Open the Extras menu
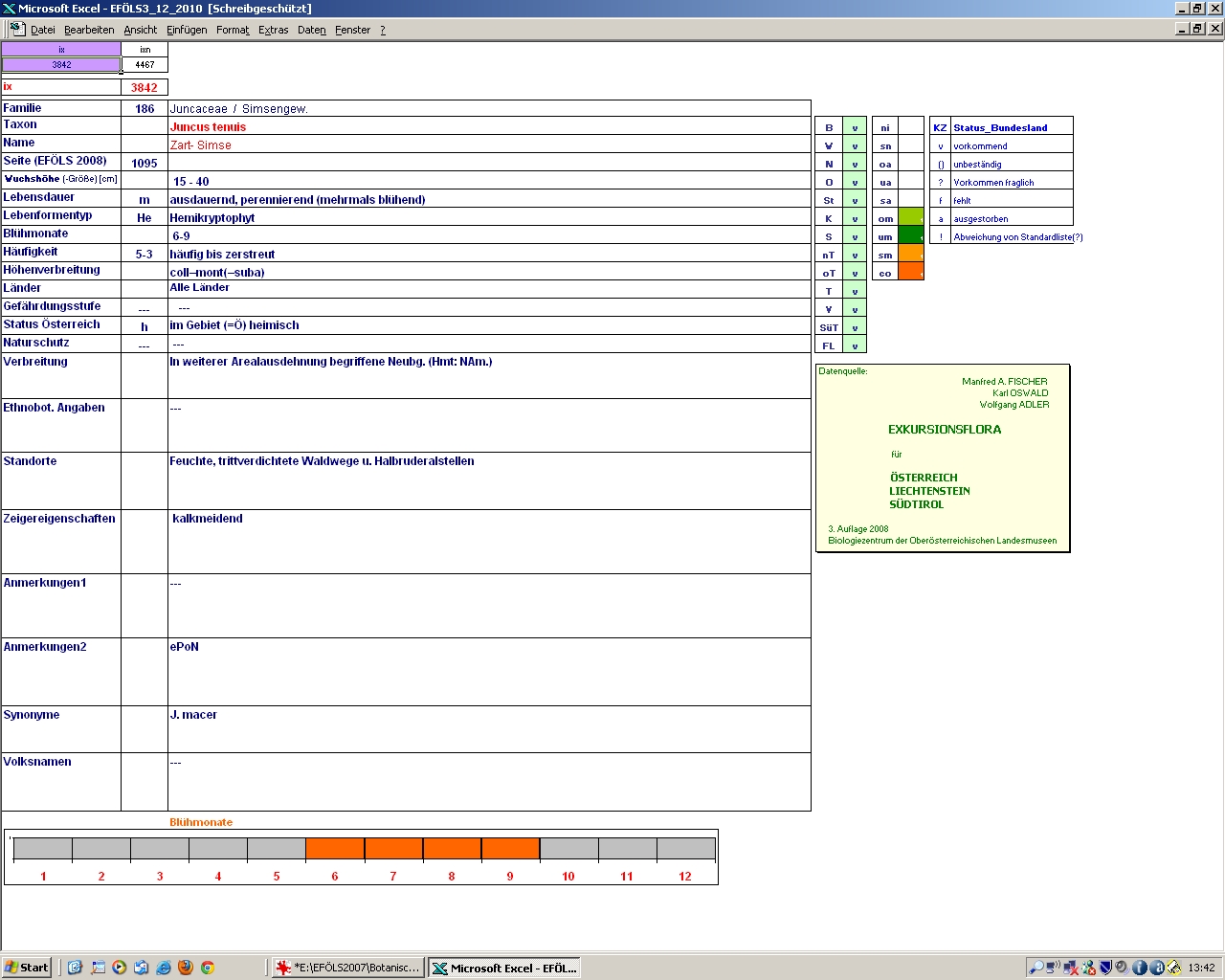Screen dimensions: 1225x980 coord(273,30)
